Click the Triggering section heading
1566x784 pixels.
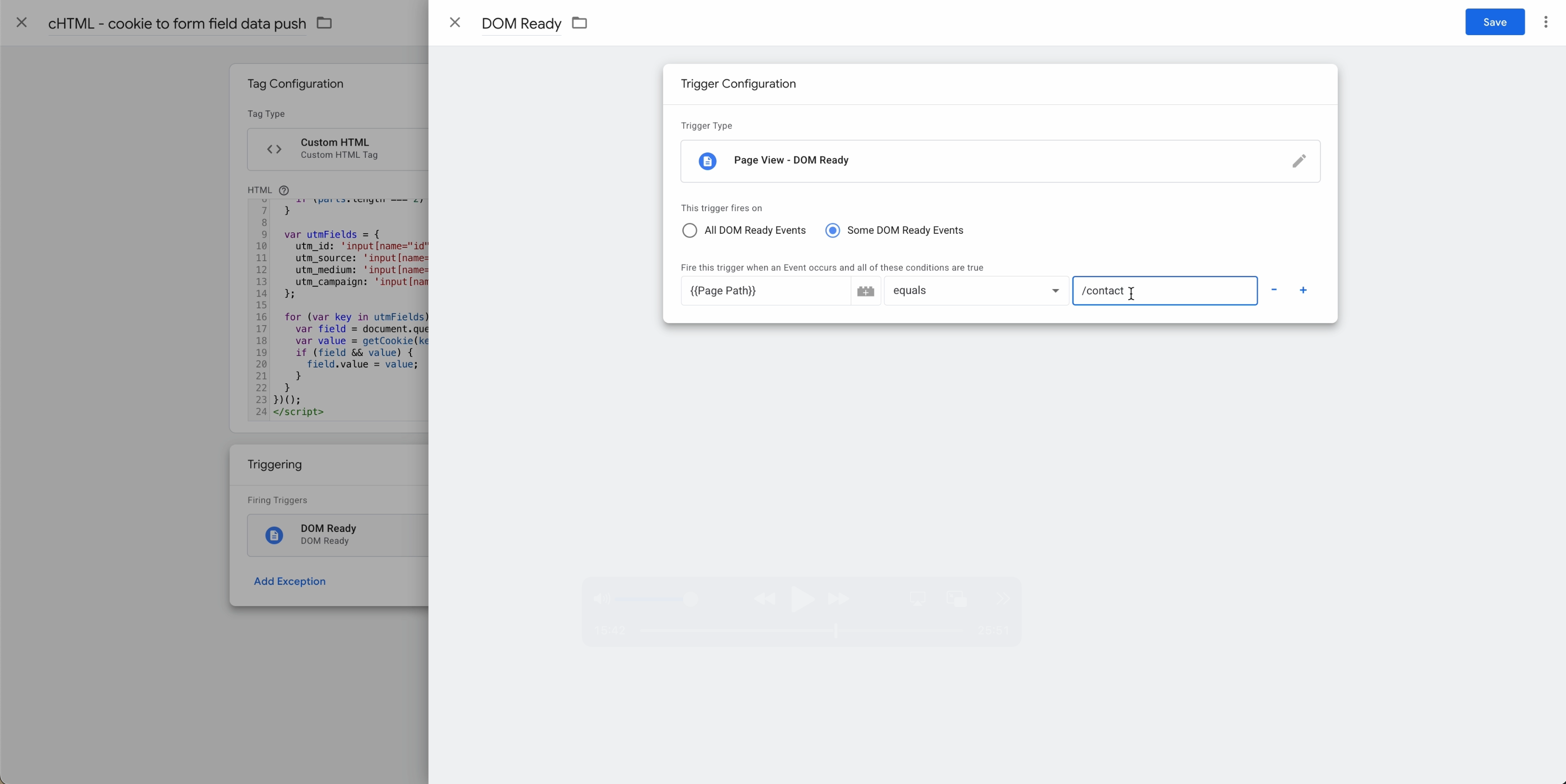click(274, 464)
